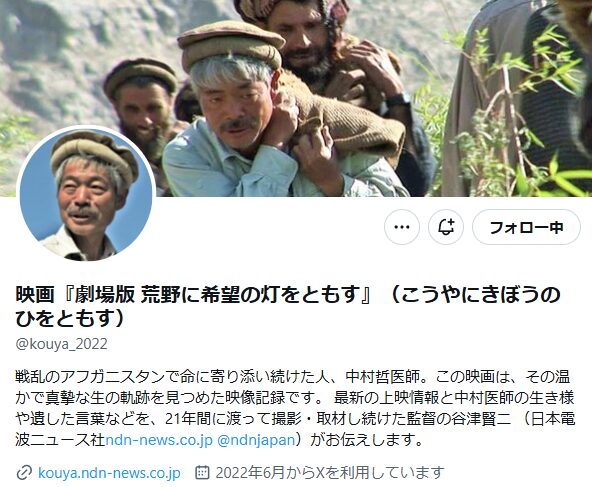
Task: View the header banner photo
Action: click(296, 98)
